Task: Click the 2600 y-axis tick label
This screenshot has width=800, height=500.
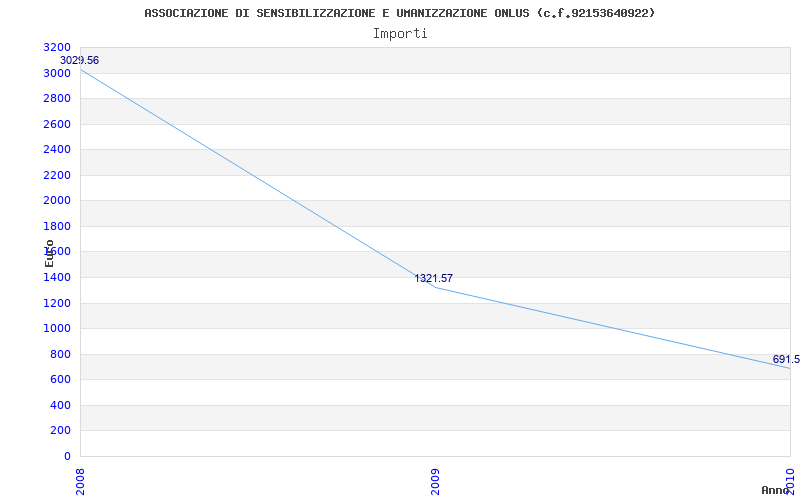Action: (x=57, y=124)
